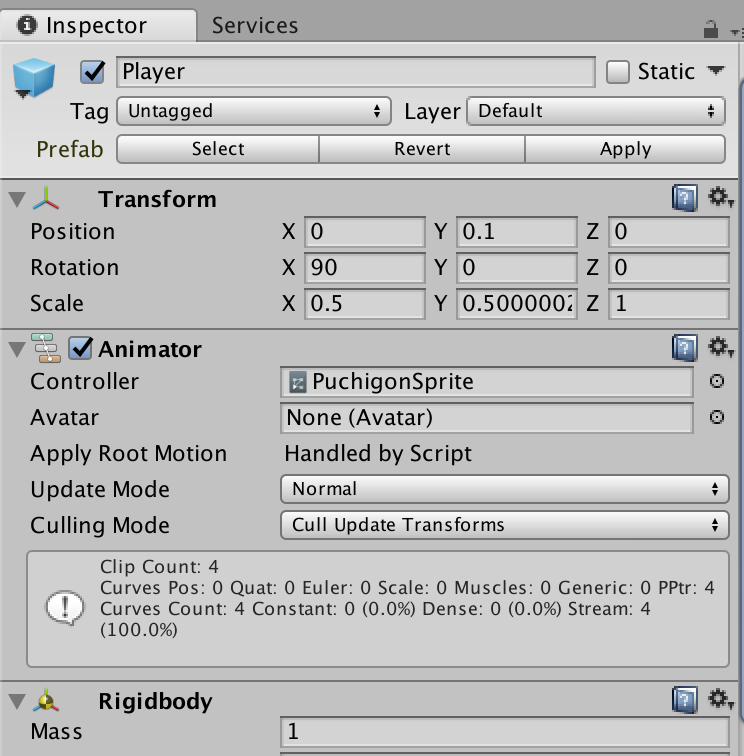Click the Apply Root Motion label
The width and height of the screenshot is (744, 756).
coord(128,454)
